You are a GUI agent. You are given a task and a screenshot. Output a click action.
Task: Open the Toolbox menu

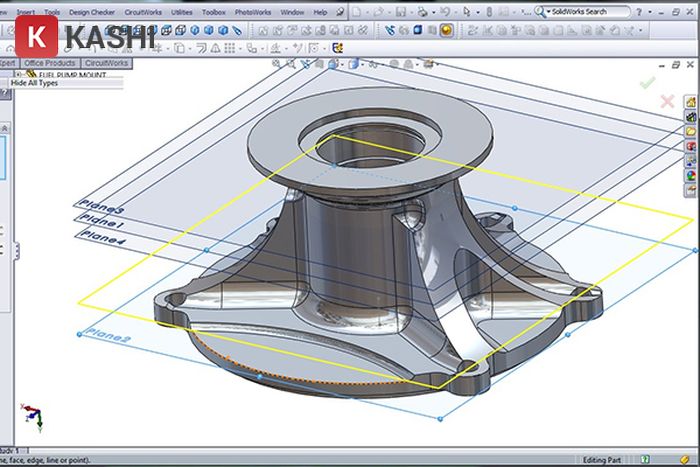(x=213, y=12)
